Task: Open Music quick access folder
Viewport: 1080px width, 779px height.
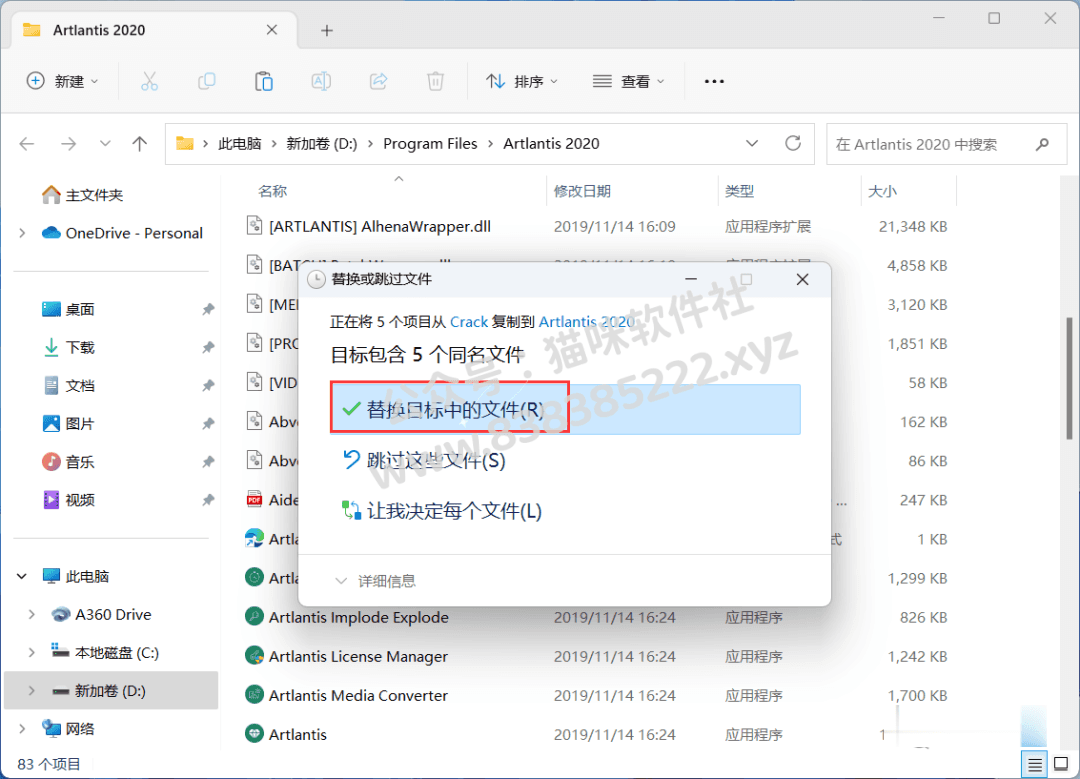Action: [x=68, y=461]
